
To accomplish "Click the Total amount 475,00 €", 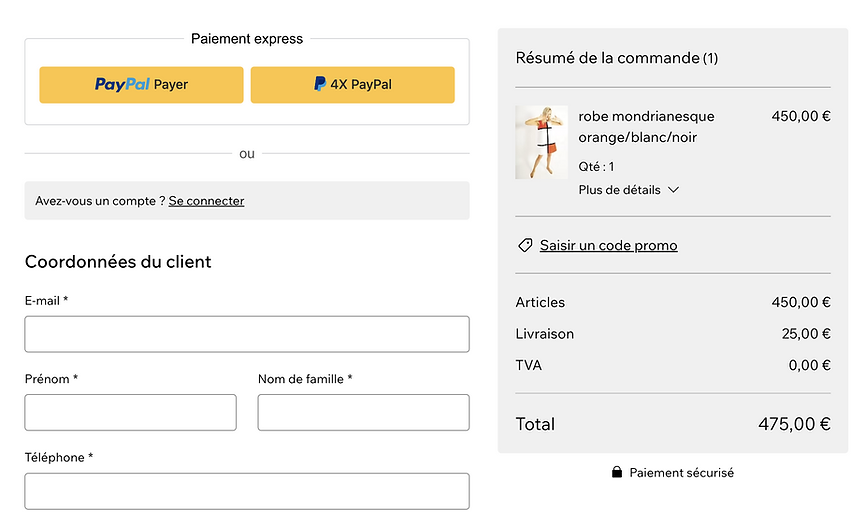I will click(794, 424).
